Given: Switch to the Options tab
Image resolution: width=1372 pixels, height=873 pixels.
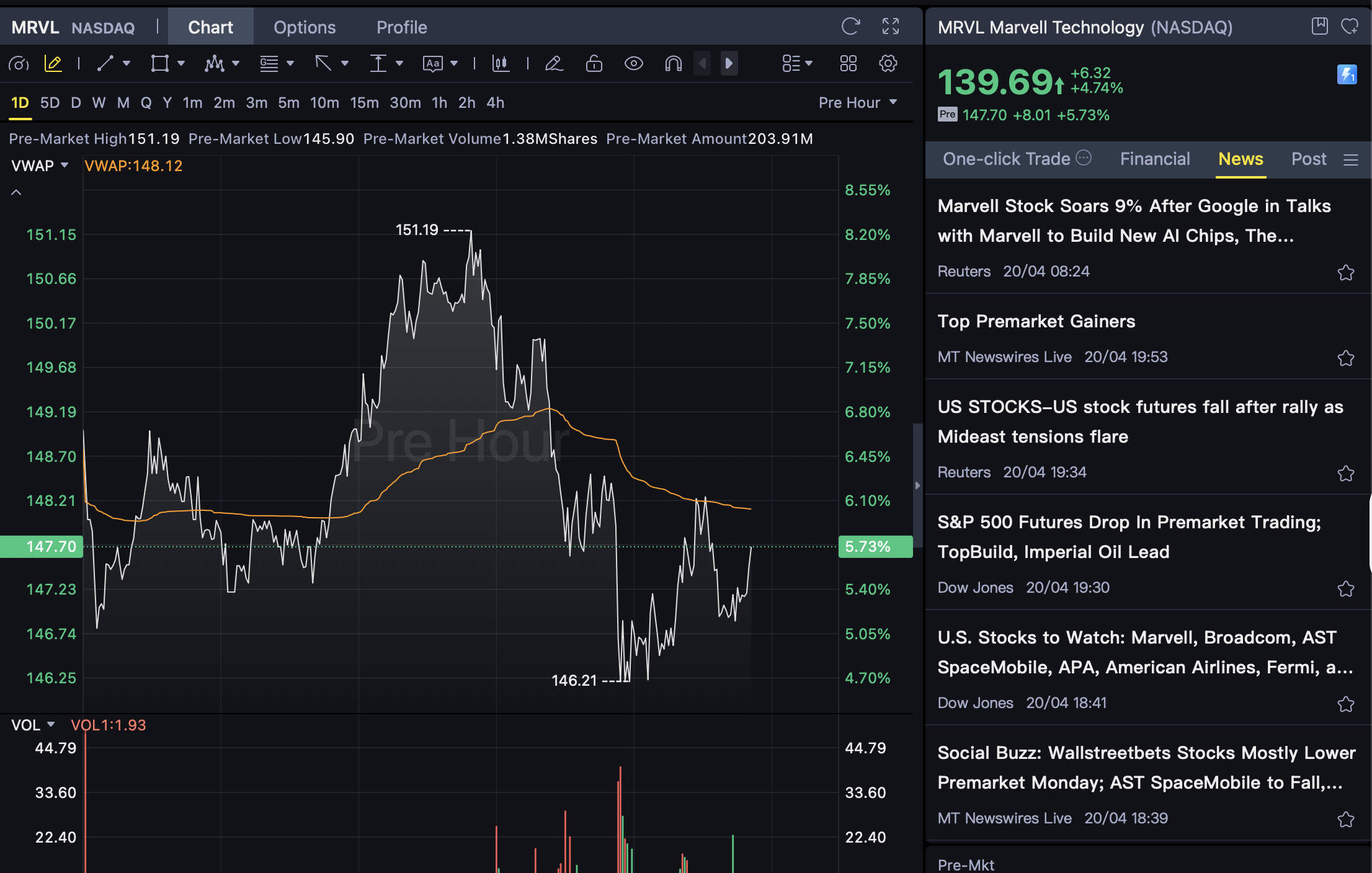Looking at the screenshot, I should (304, 27).
